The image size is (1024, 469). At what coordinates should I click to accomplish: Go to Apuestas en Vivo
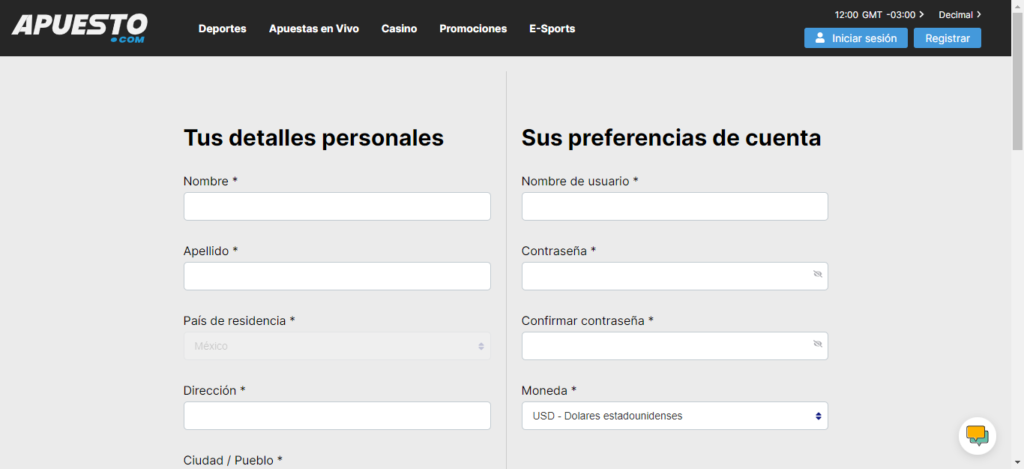coord(313,29)
